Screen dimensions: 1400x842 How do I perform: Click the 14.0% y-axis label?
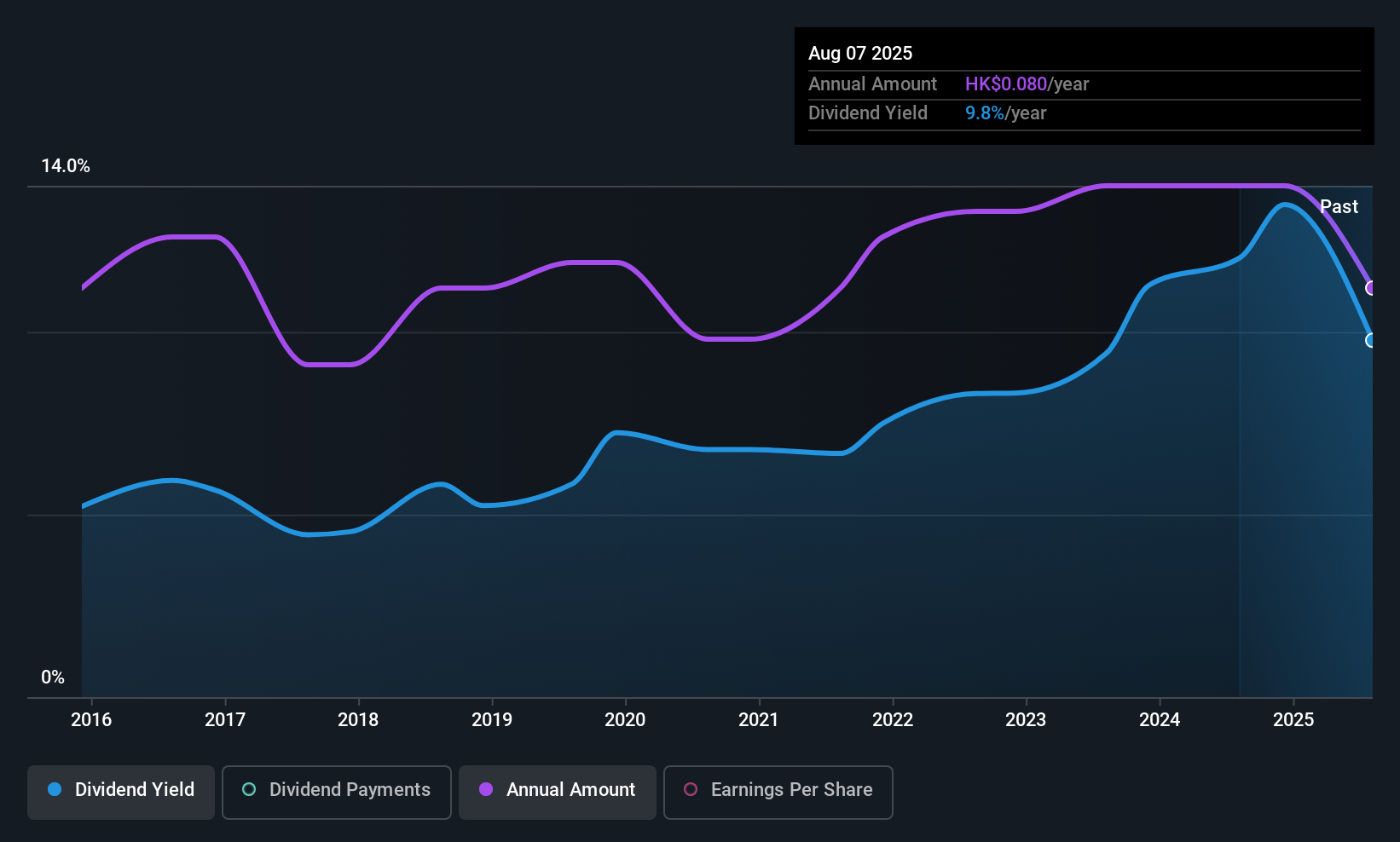66,166
